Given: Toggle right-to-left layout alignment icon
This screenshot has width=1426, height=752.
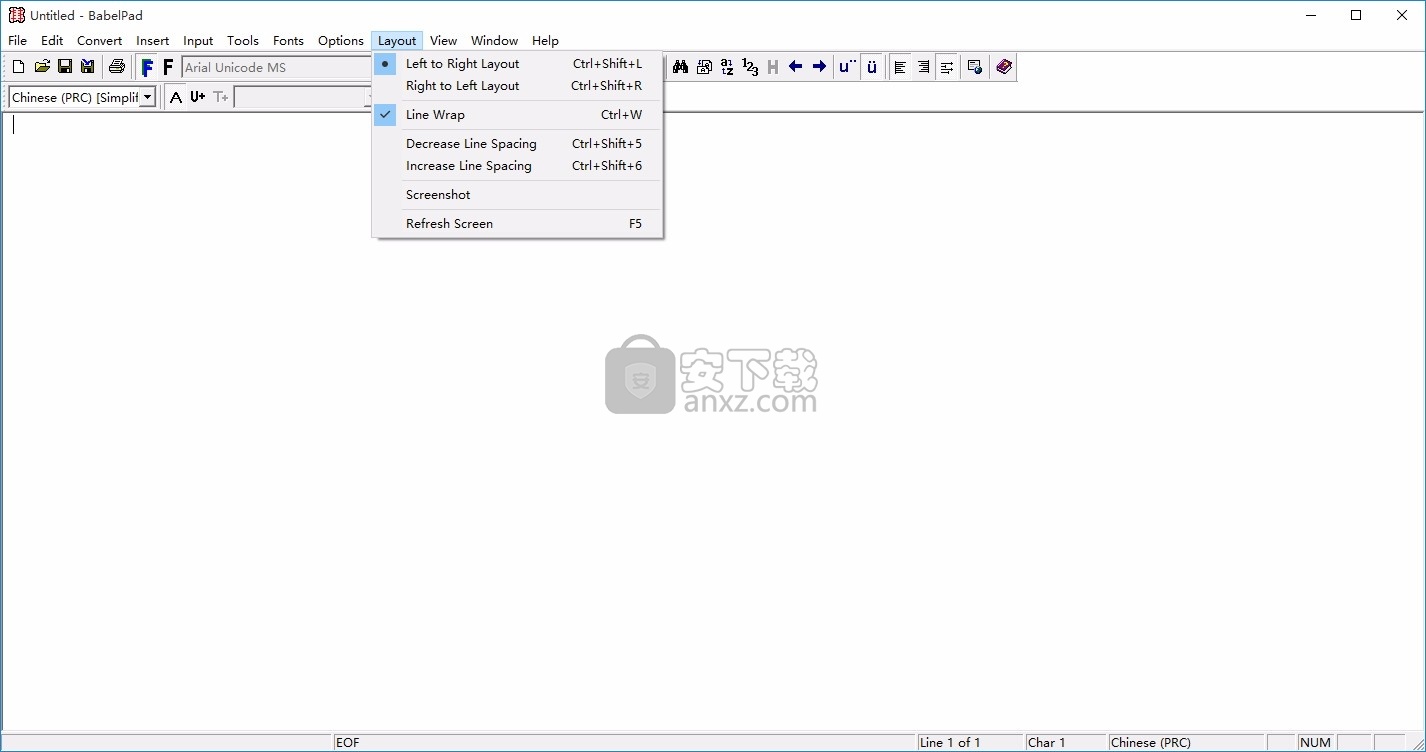Looking at the screenshot, I should [x=923, y=67].
